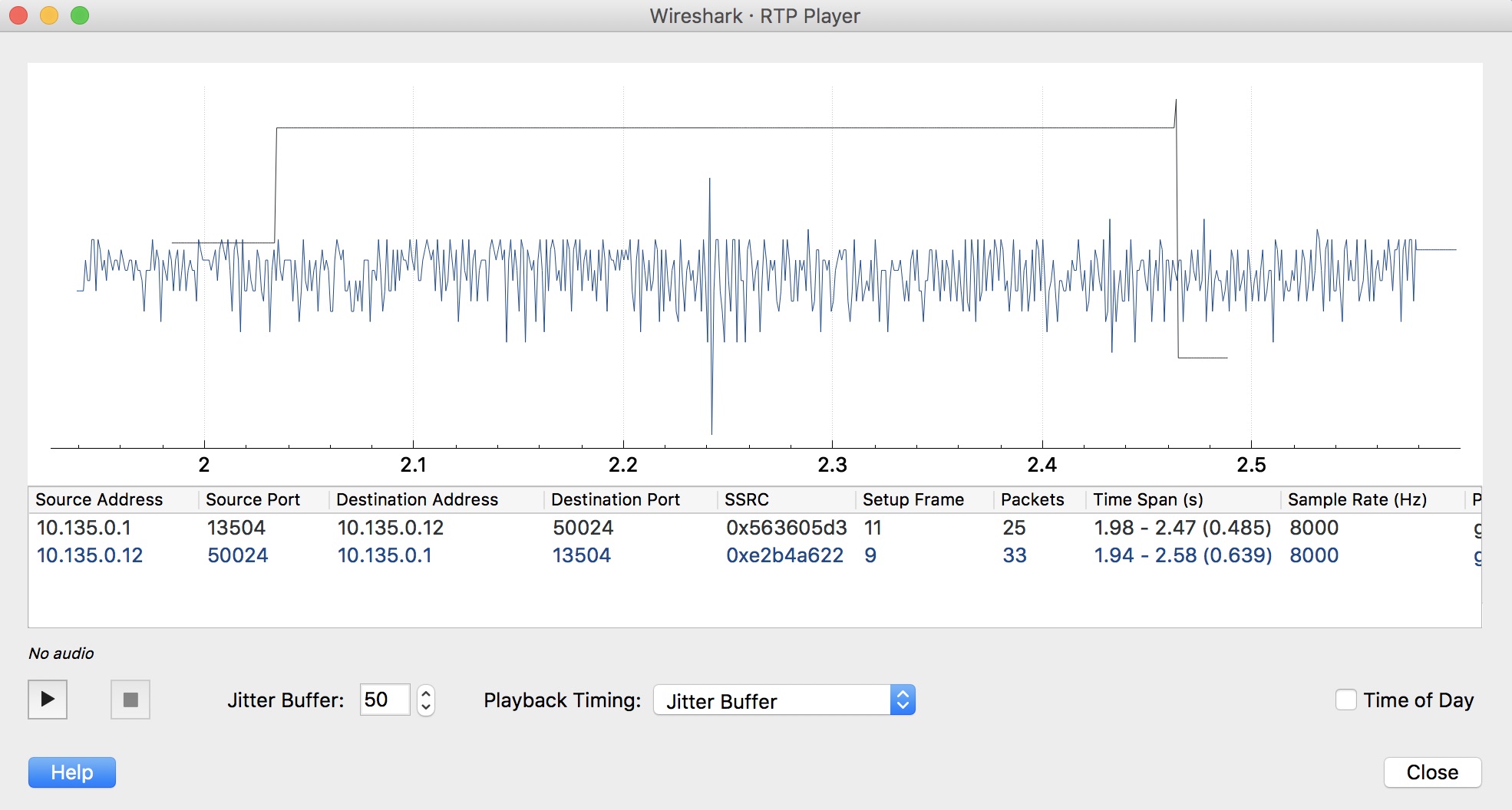
Task: Click the Stop playback button
Action: 130,700
